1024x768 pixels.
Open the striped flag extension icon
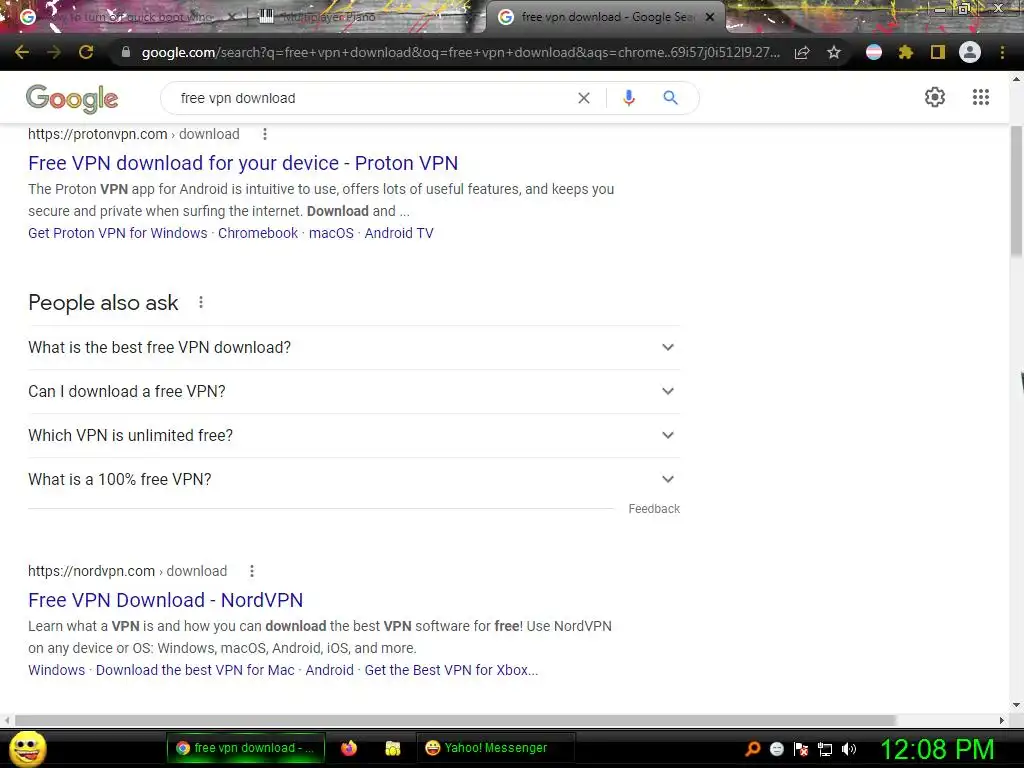[x=874, y=52]
